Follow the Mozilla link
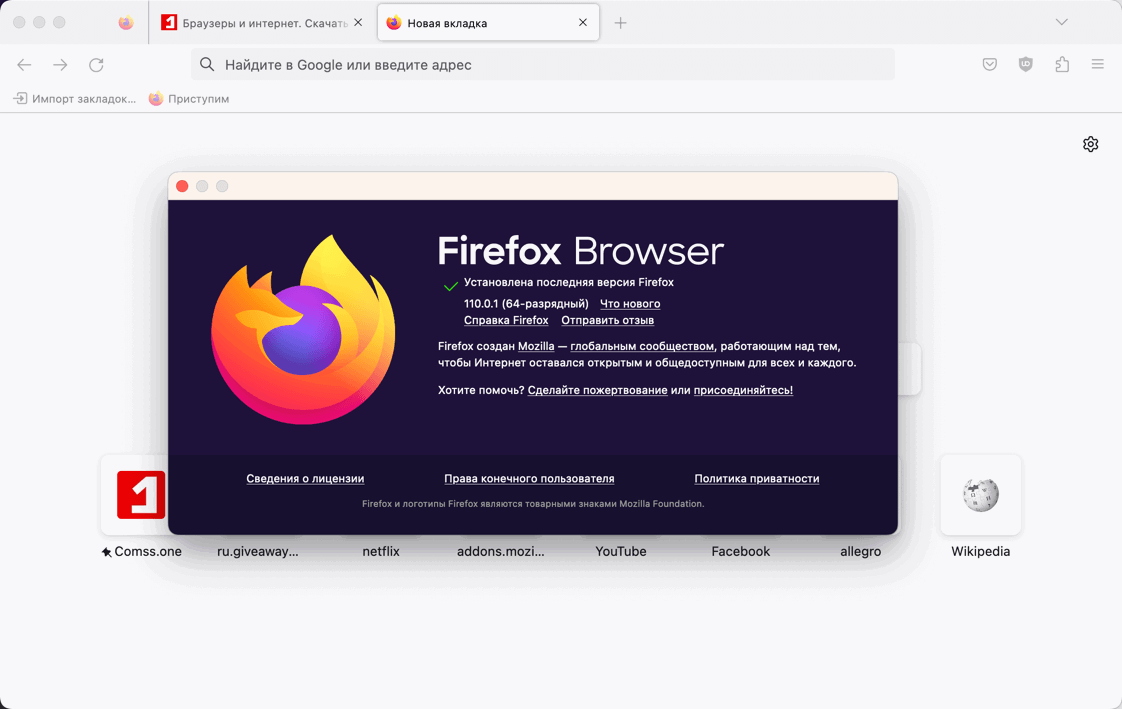Image resolution: width=1122 pixels, height=709 pixels. pos(536,346)
